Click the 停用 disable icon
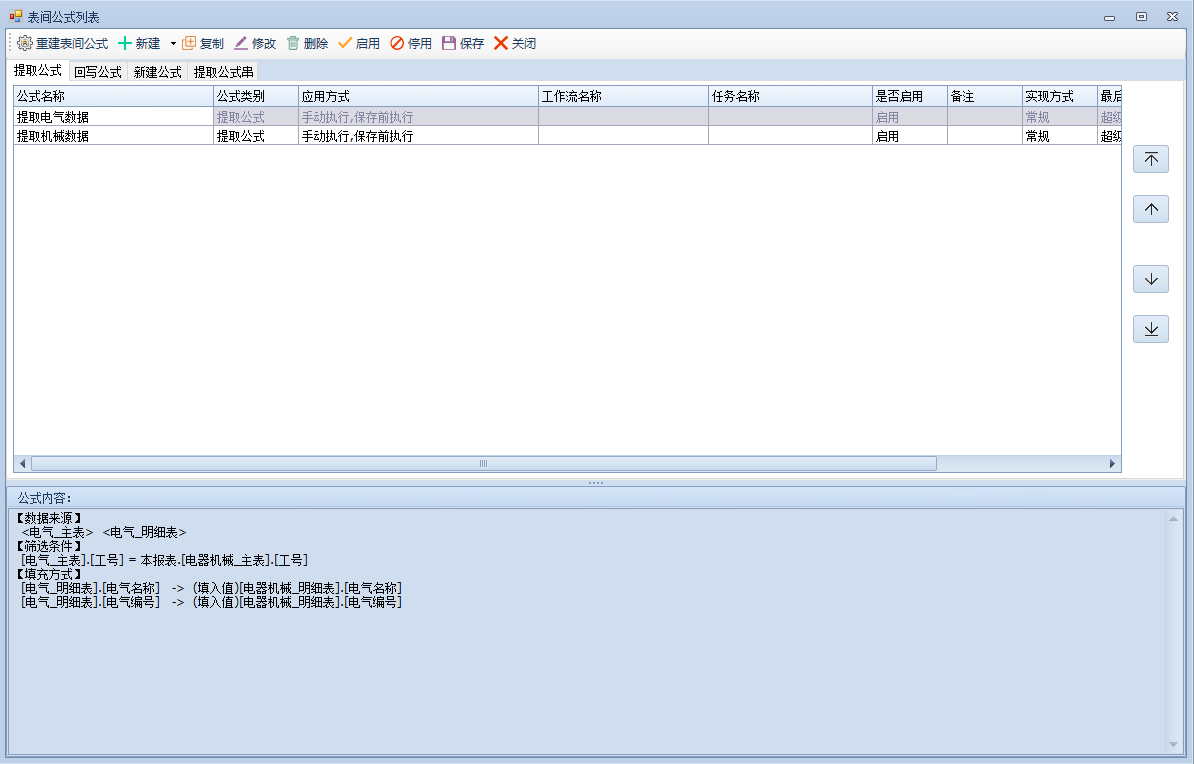The height and width of the screenshot is (764, 1194). [397, 44]
